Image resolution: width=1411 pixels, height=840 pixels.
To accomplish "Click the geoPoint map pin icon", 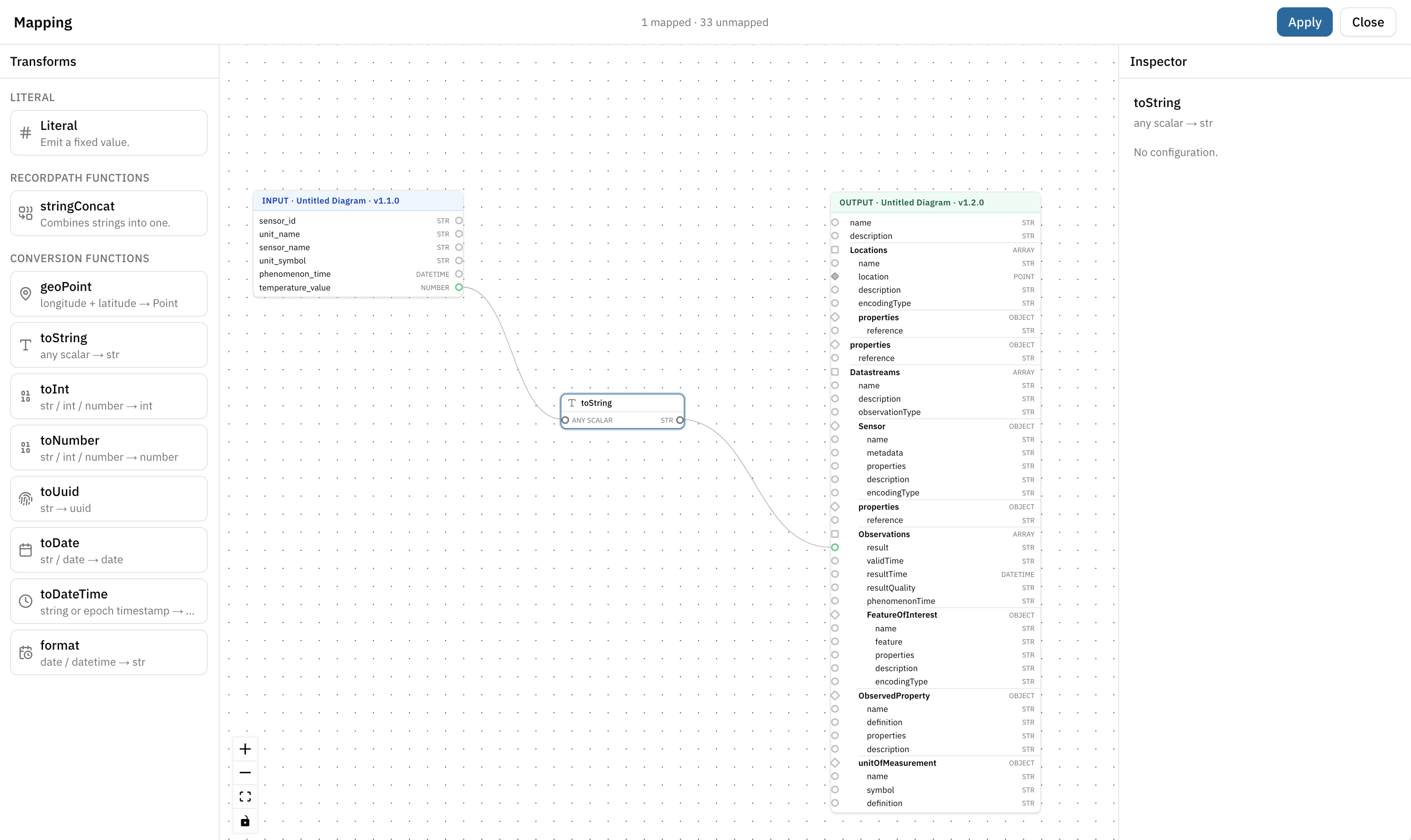I will (x=26, y=294).
